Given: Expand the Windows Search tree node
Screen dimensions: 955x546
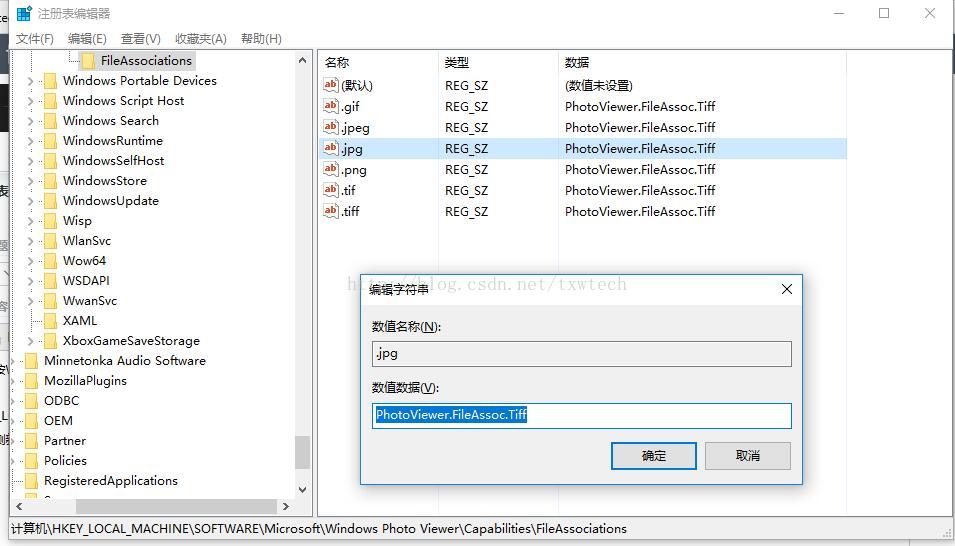Looking at the screenshot, I should tap(30, 121).
